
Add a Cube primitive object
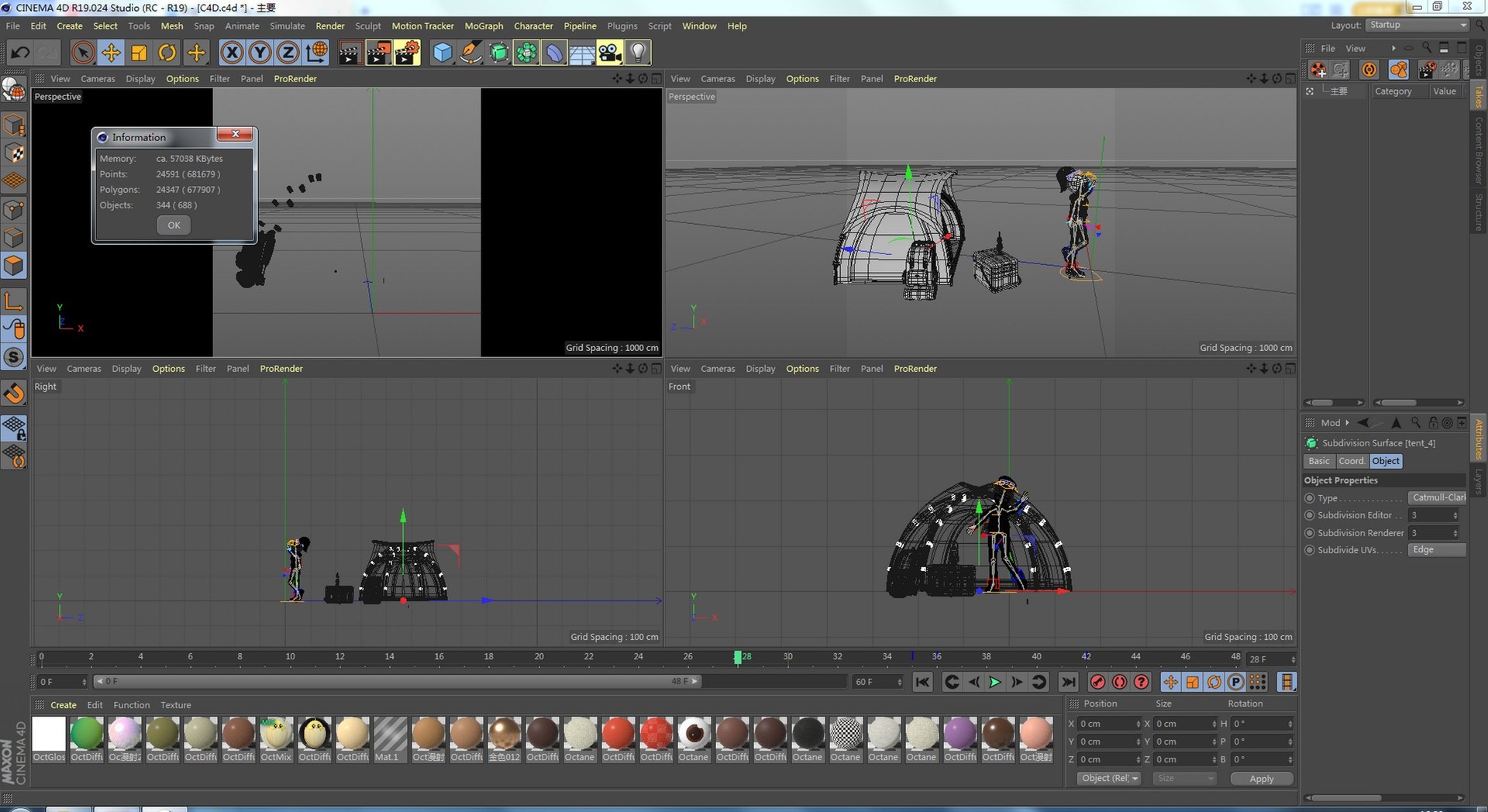click(442, 53)
